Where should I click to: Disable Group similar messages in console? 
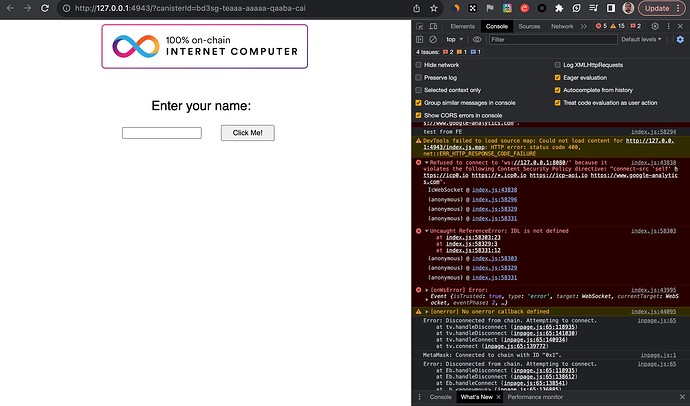pos(418,103)
